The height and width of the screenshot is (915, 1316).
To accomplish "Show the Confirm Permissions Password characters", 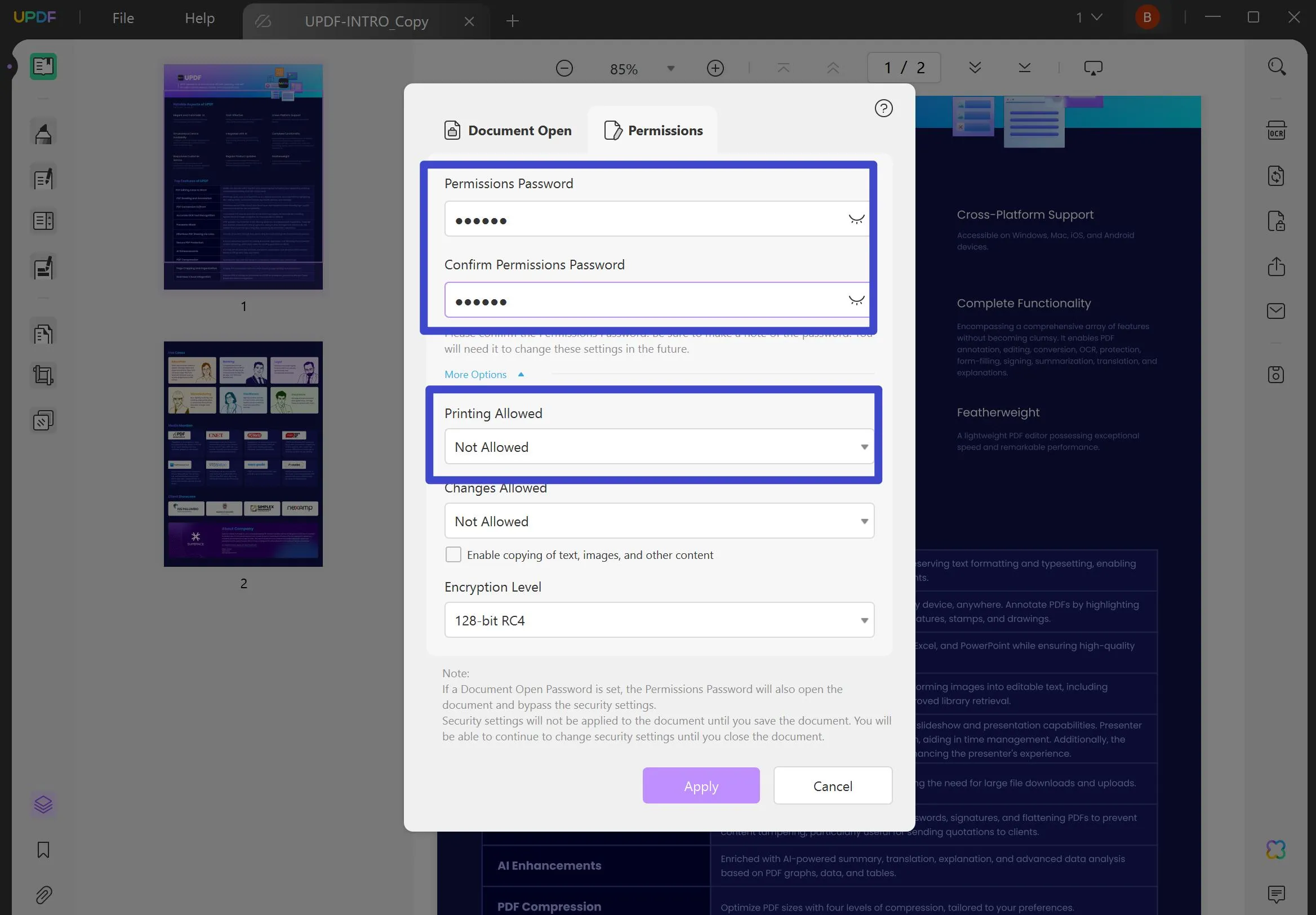I will coord(856,299).
